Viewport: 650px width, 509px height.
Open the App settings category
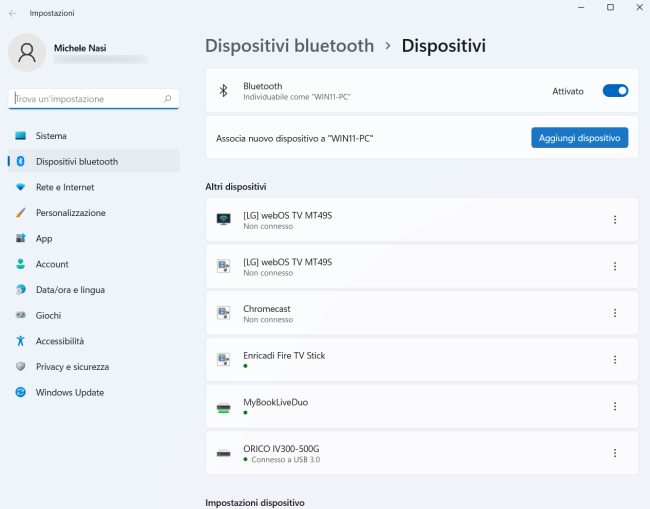click(x=94, y=238)
